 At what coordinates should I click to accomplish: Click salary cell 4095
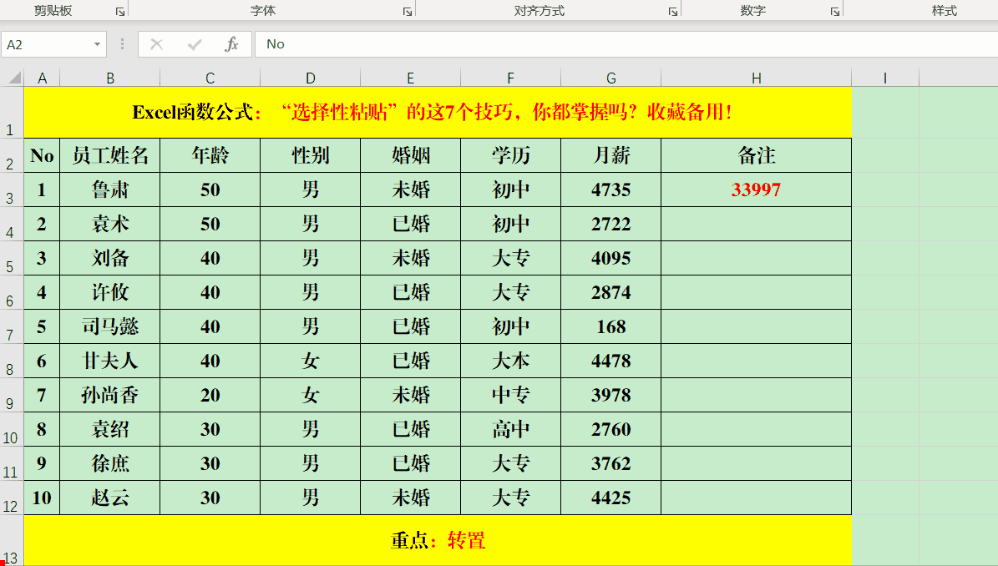click(611, 258)
